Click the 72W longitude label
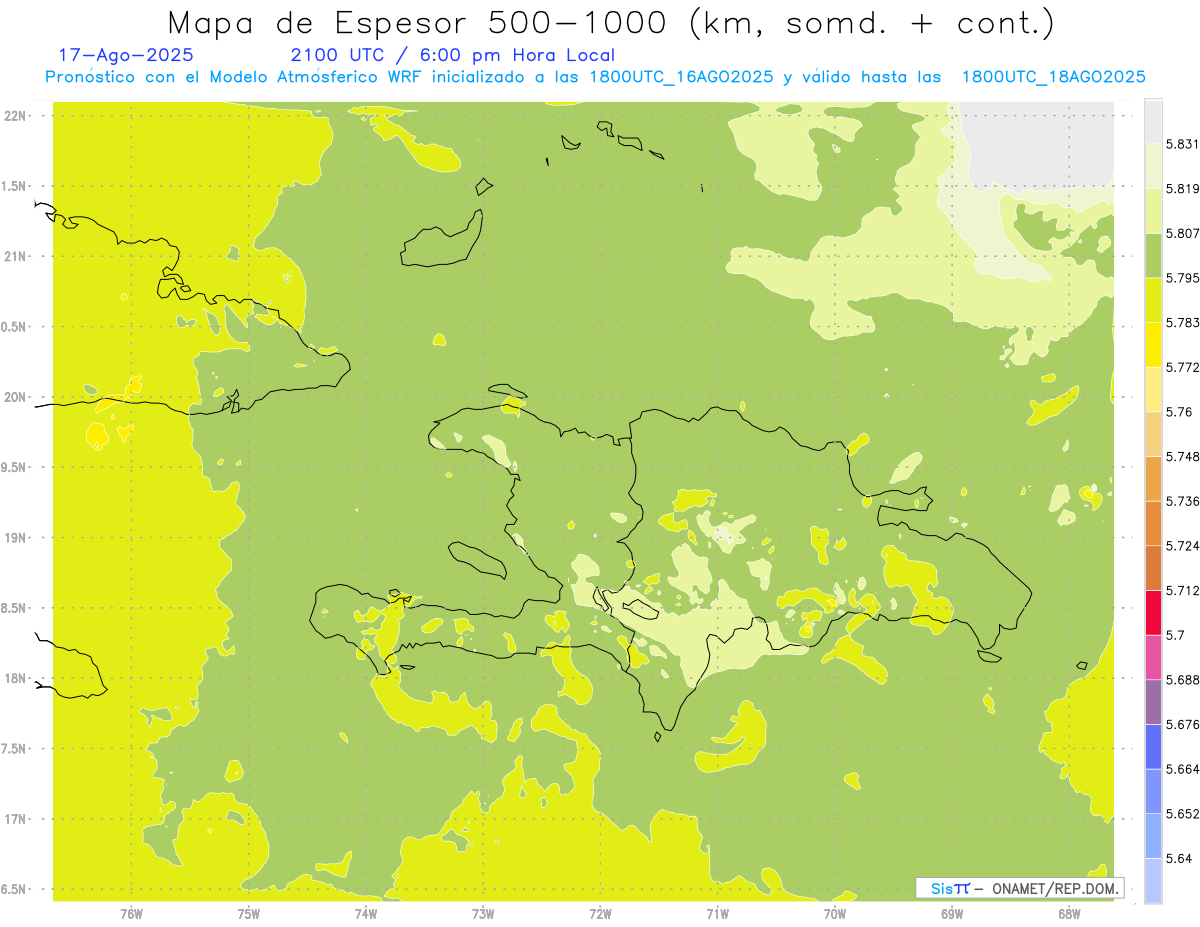 point(600,914)
